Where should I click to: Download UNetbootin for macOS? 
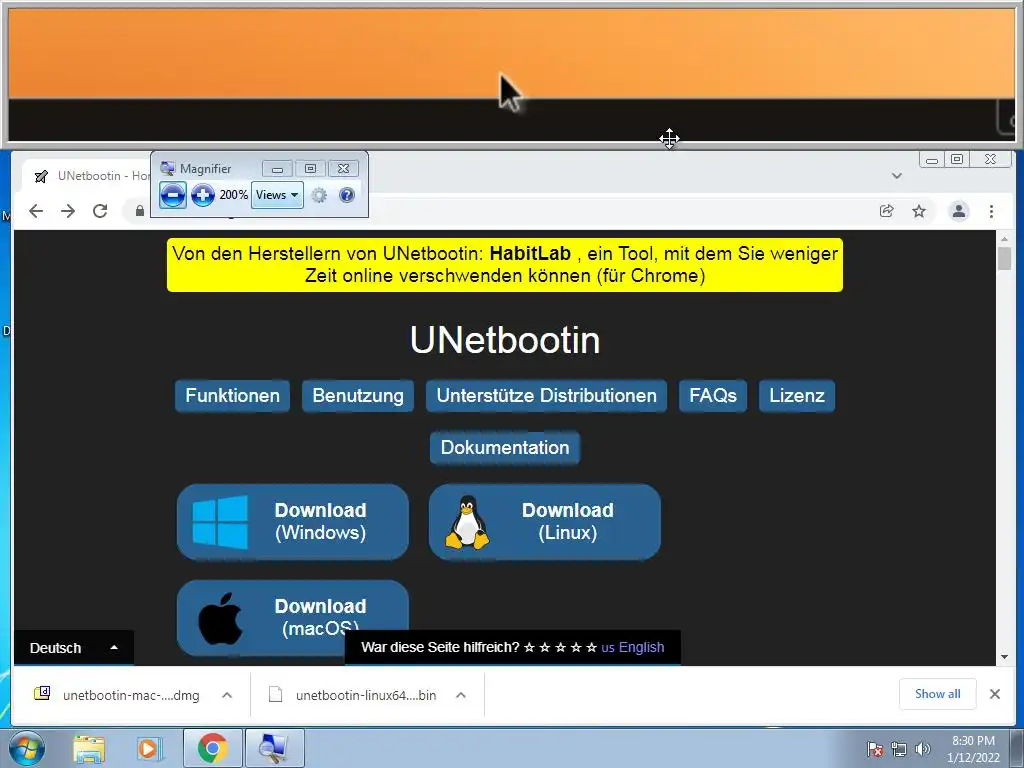pos(293,618)
